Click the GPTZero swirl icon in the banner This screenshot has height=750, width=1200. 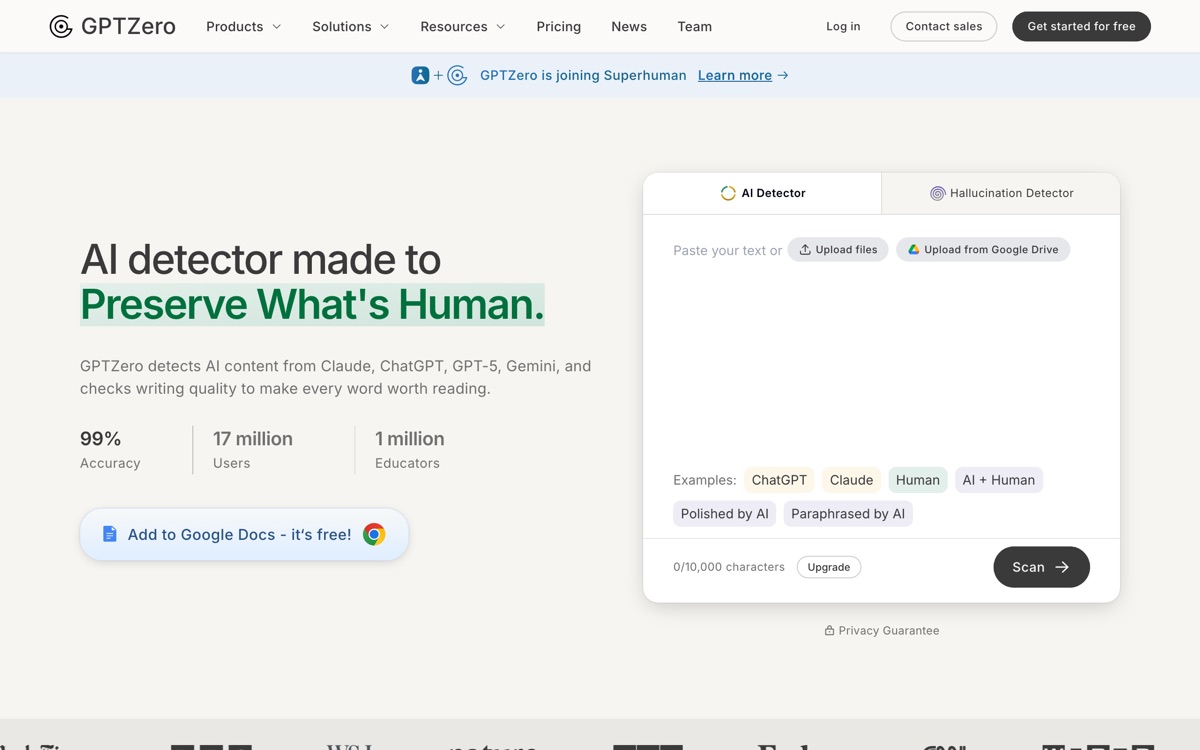tap(457, 75)
